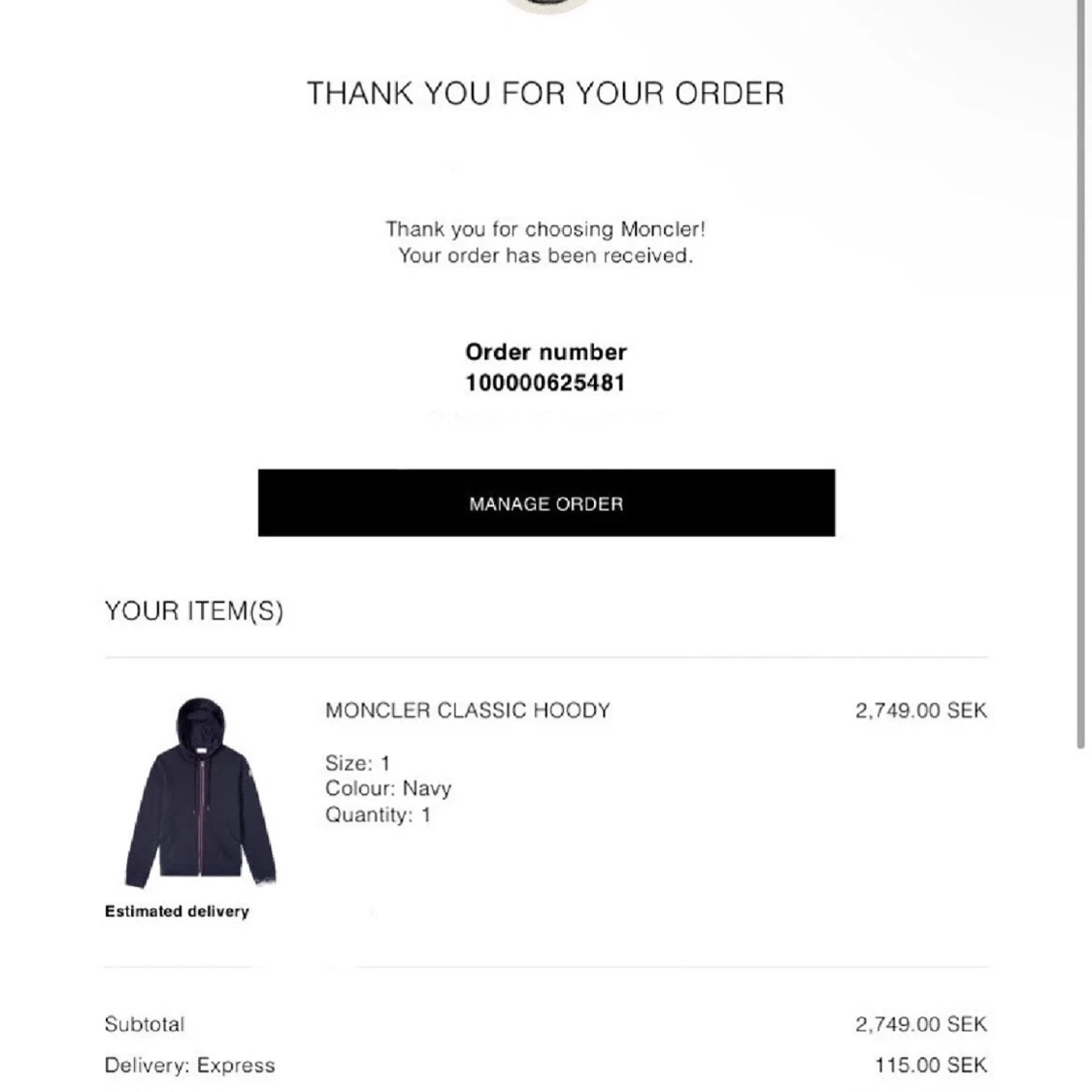
Task: Click the express delivery cost 115.00 SEK
Action: pos(931,1065)
